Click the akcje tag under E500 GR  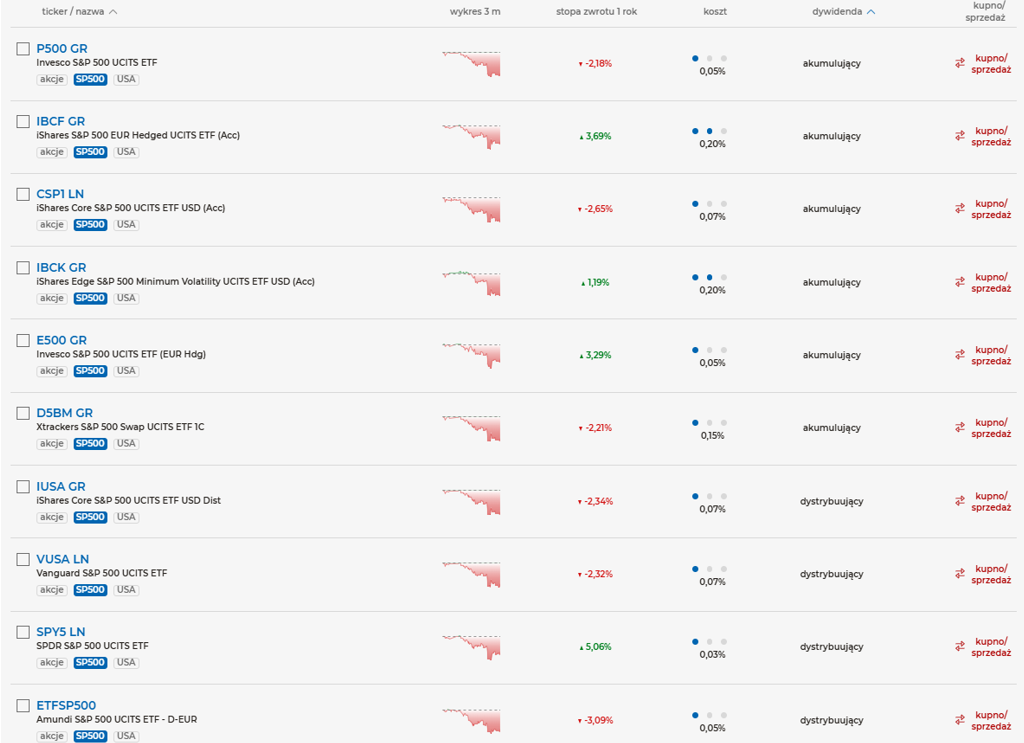(x=52, y=371)
